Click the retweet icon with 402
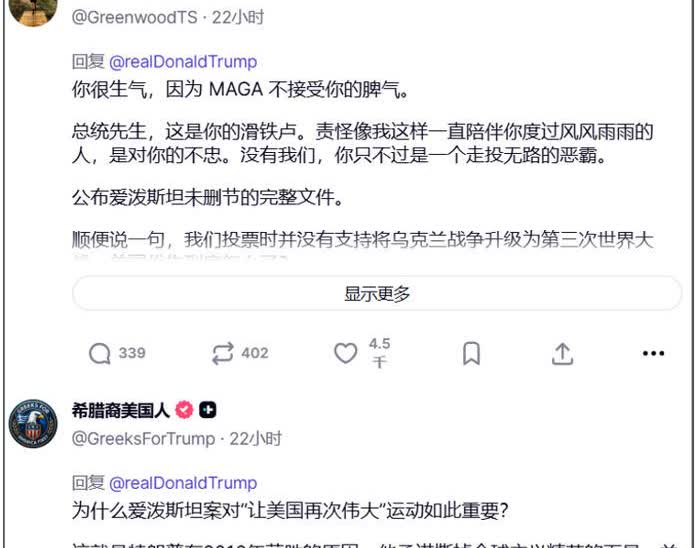Image resolution: width=696 pixels, height=548 pixels. point(222,354)
